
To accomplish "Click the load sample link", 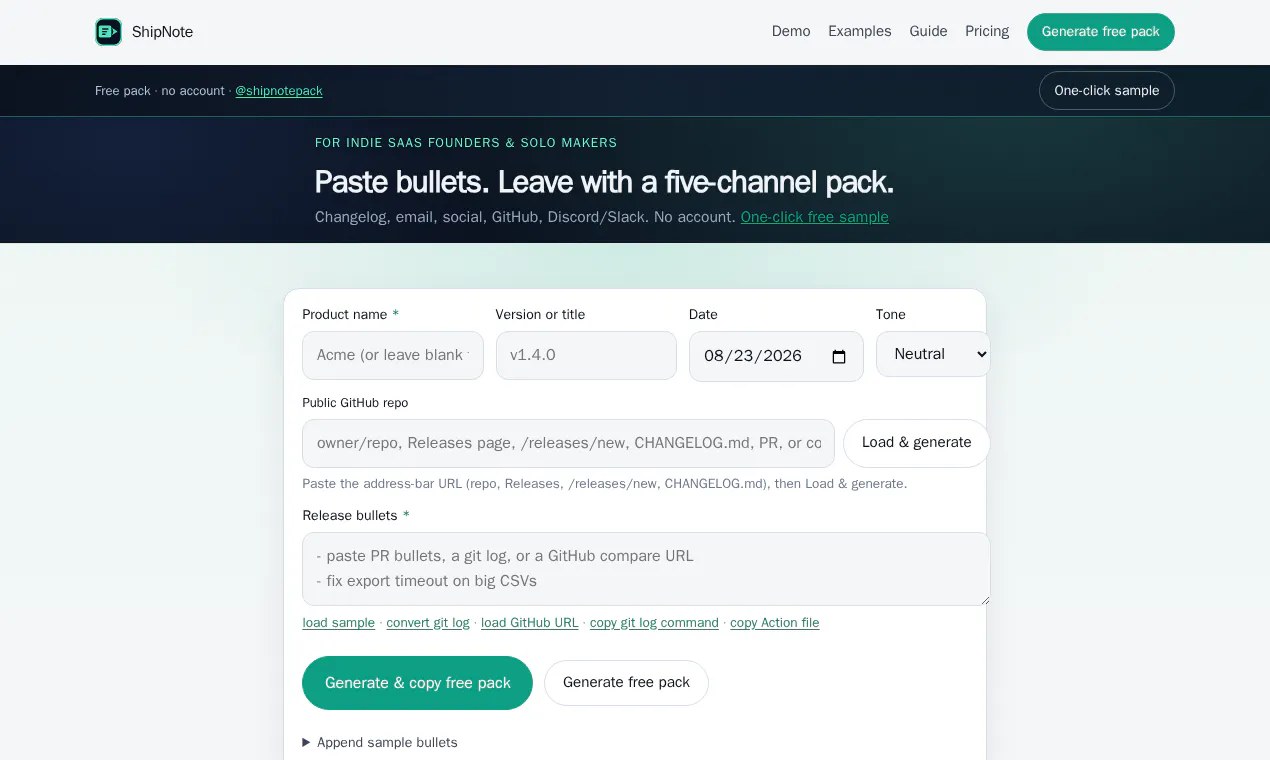I will (x=339, y=623).
